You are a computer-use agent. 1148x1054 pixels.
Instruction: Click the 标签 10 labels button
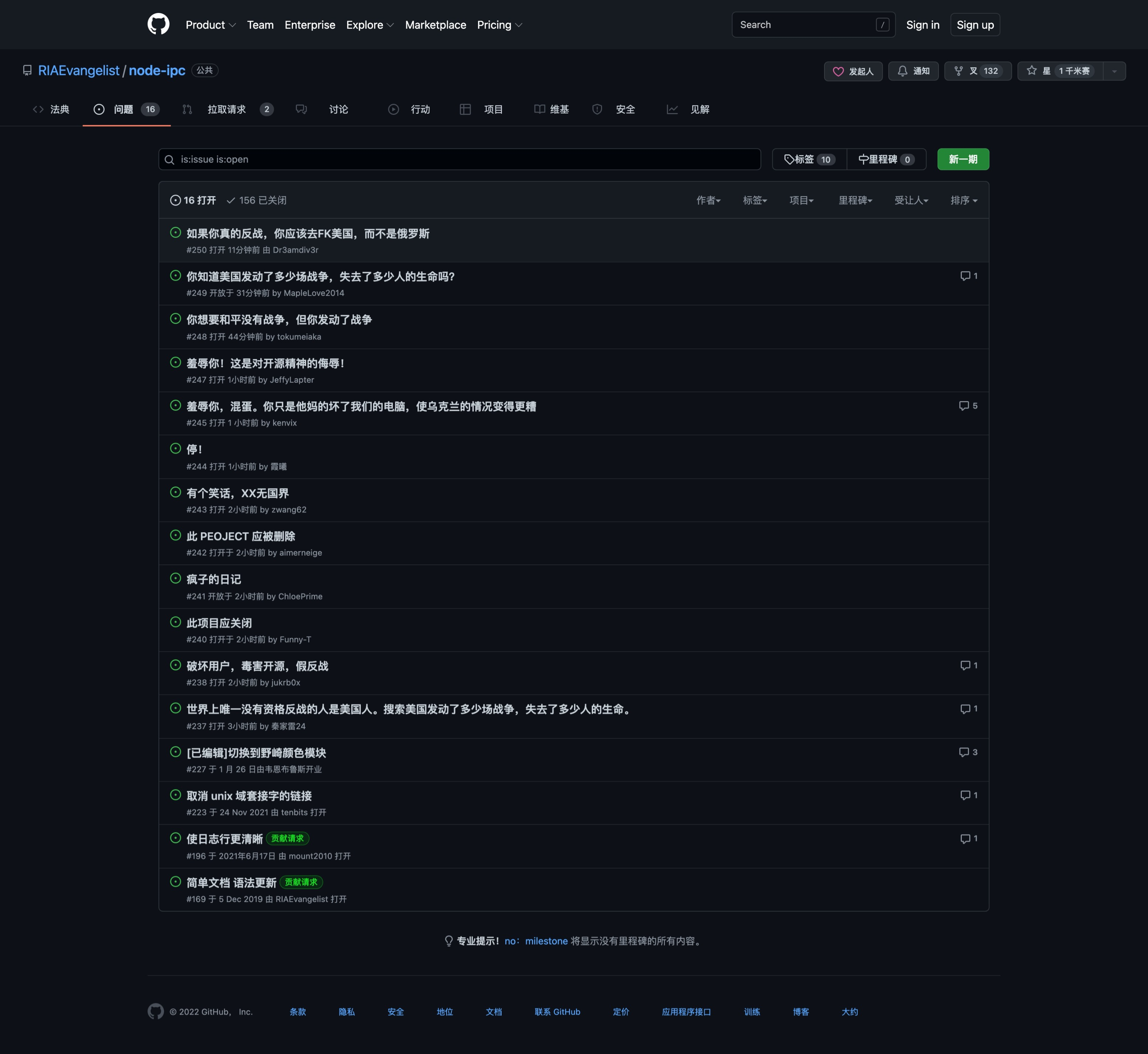(810, 159)
